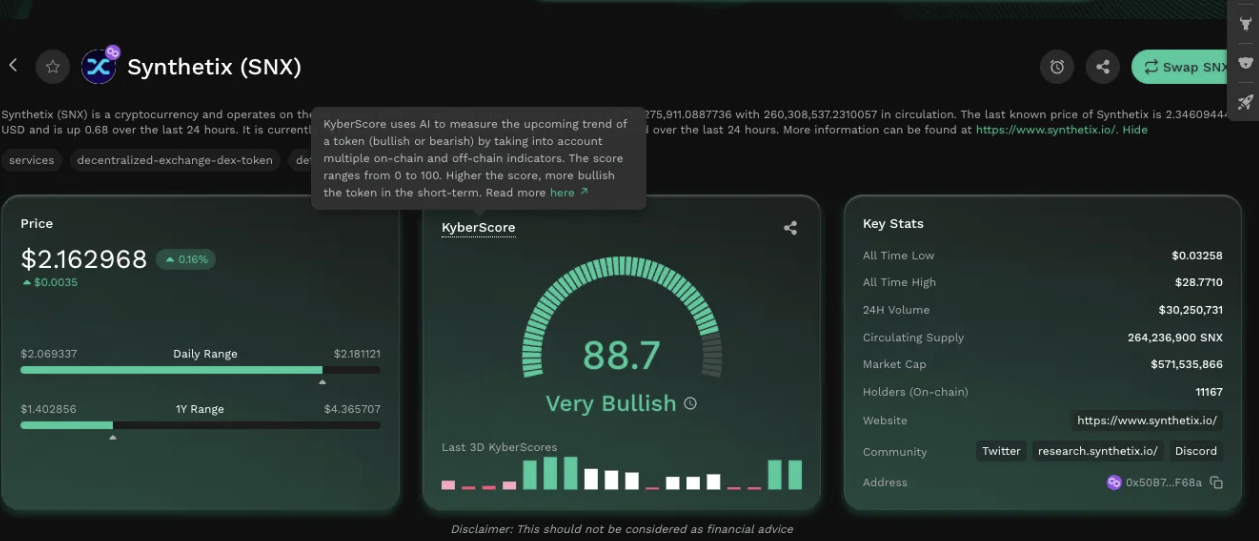Open the bull icon in the side panel
Image resolution: width=1259 pixels, height=541 pixels.
click(x=1246, y=24)
